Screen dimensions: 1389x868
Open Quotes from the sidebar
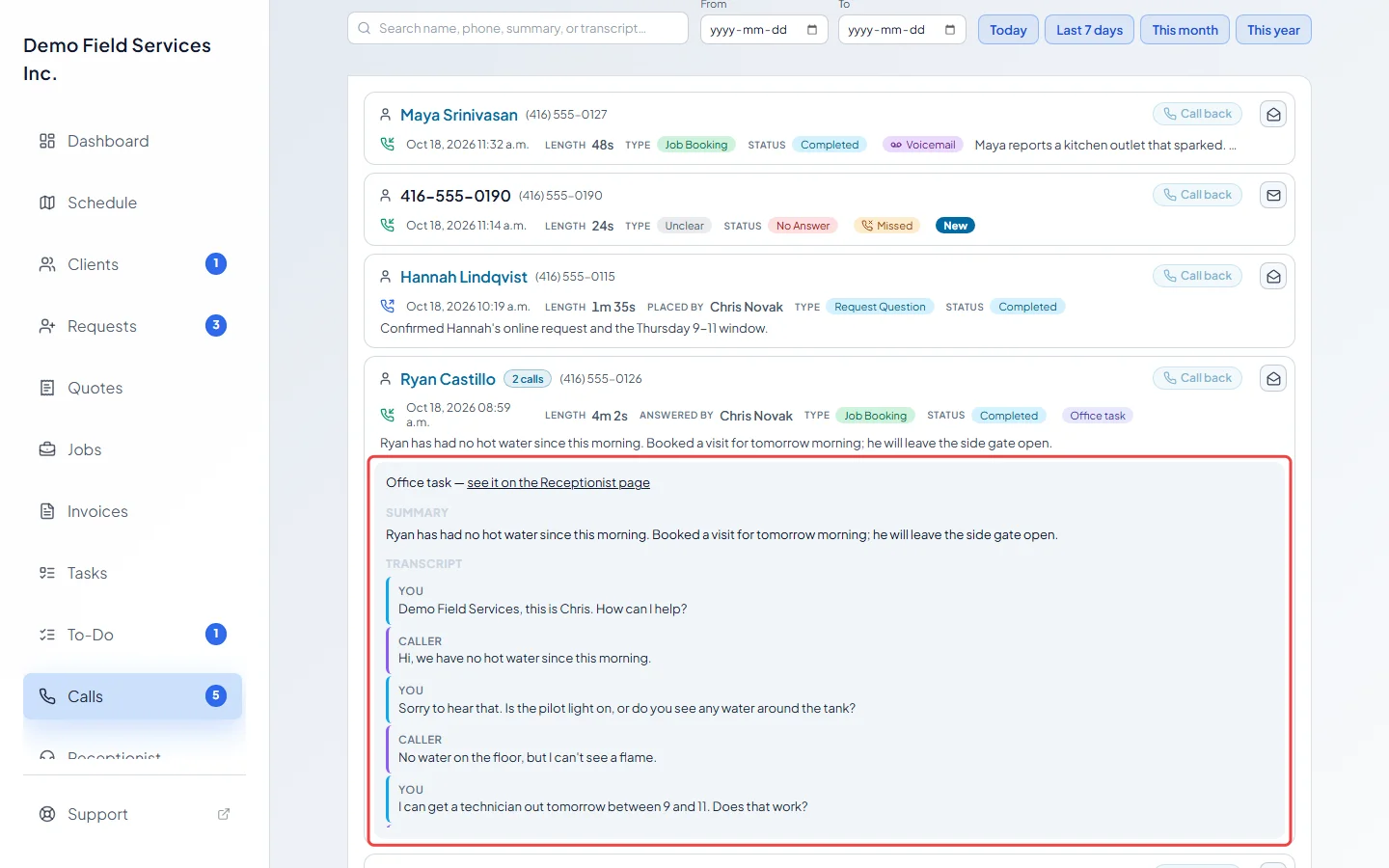coord(133,388)
